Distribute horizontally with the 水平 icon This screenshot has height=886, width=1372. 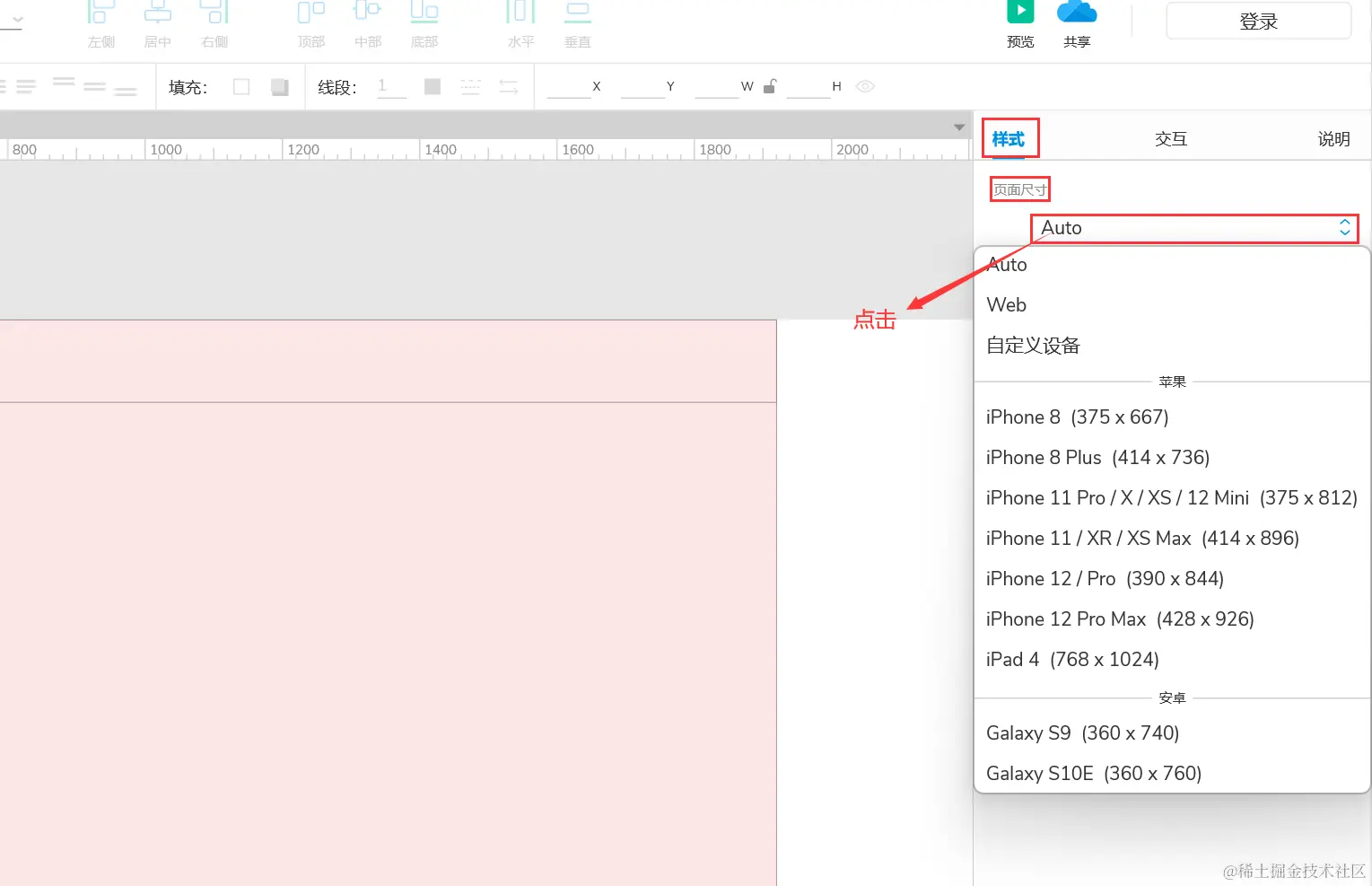[x=520, y=13]
